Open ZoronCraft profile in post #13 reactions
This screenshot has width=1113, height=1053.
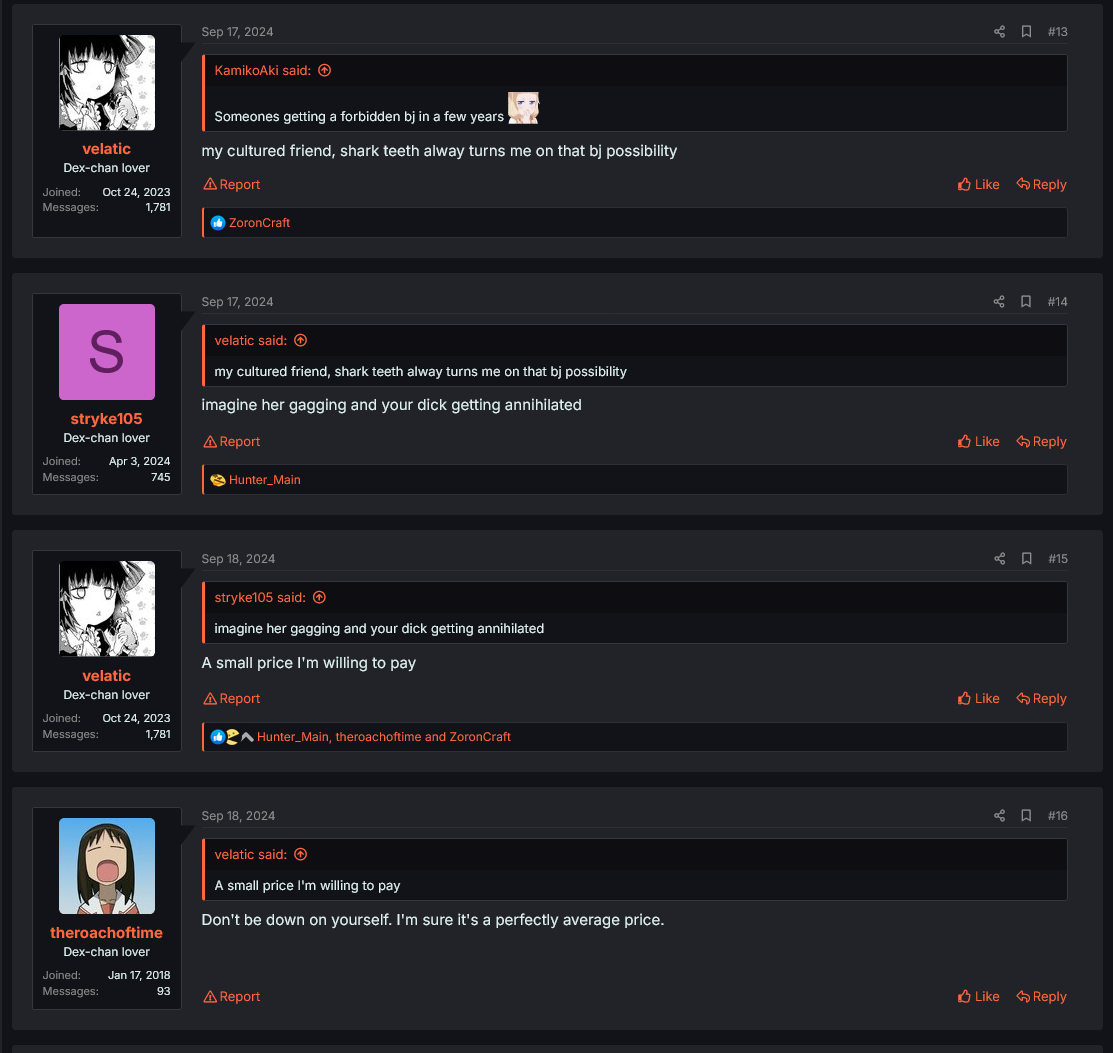pos(259,223)
